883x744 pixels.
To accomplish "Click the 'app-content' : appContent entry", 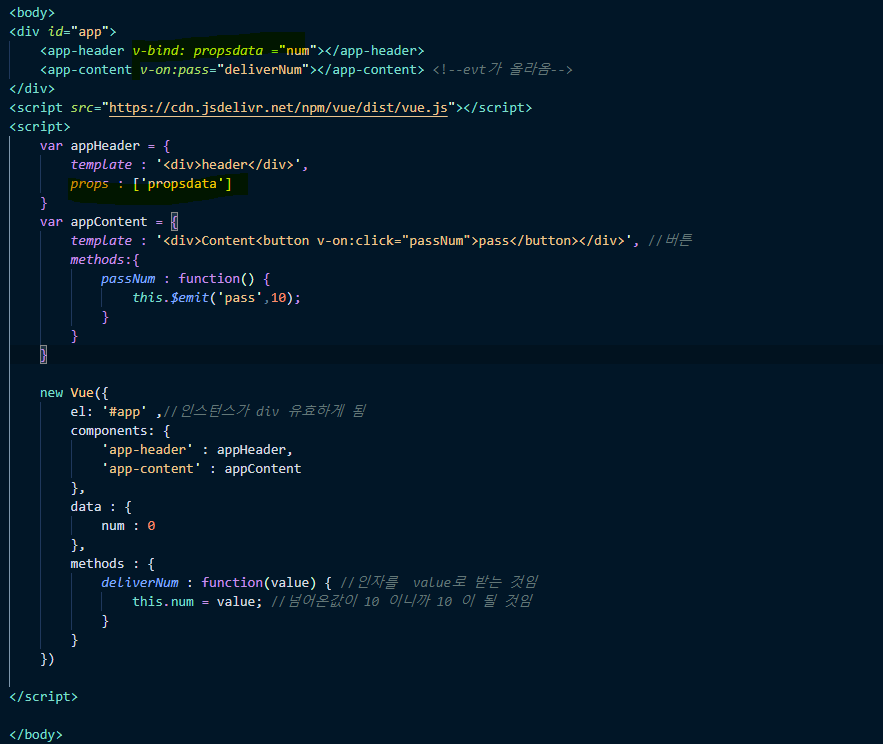I will (x=201, y=469).
